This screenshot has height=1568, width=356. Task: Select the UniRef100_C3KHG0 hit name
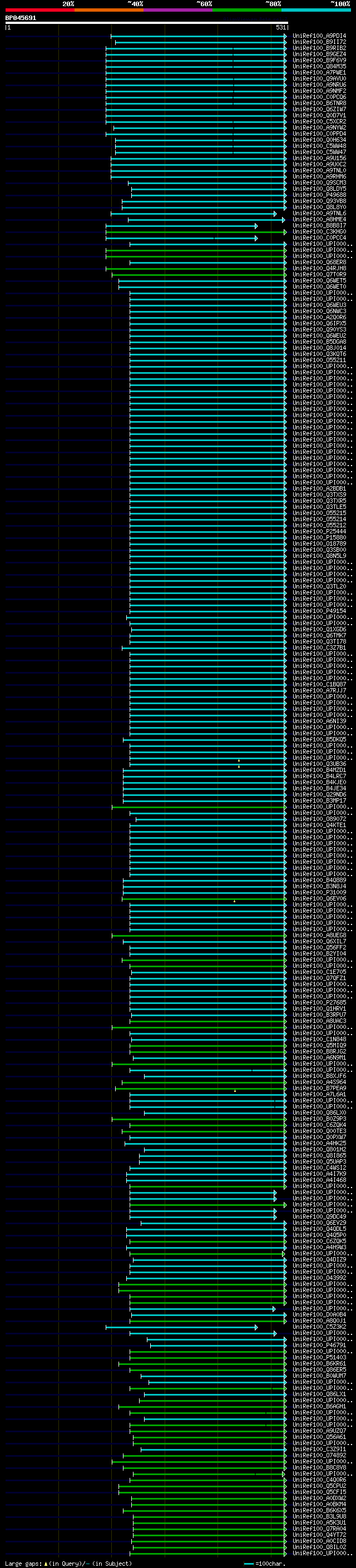tap(319, 231)
